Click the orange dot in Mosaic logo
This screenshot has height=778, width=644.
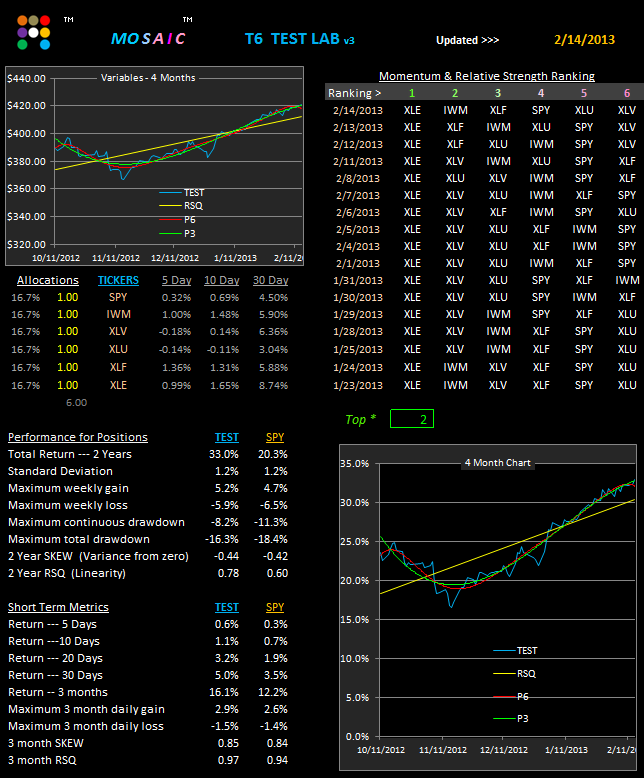[22, 20]
